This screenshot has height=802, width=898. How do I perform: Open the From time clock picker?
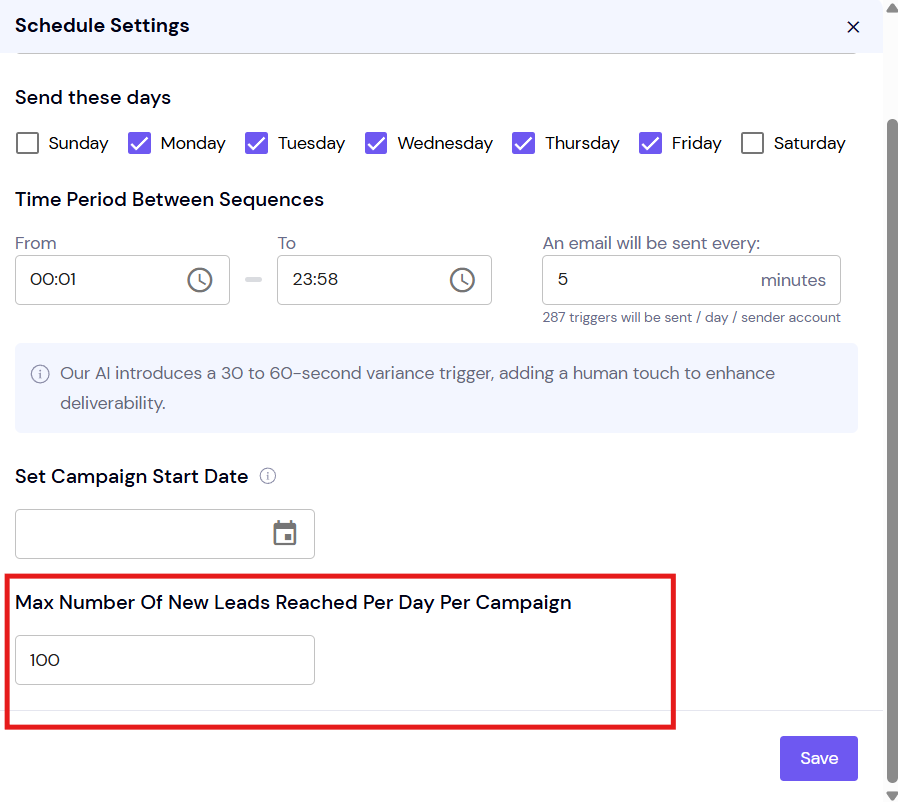coord(200,280)
